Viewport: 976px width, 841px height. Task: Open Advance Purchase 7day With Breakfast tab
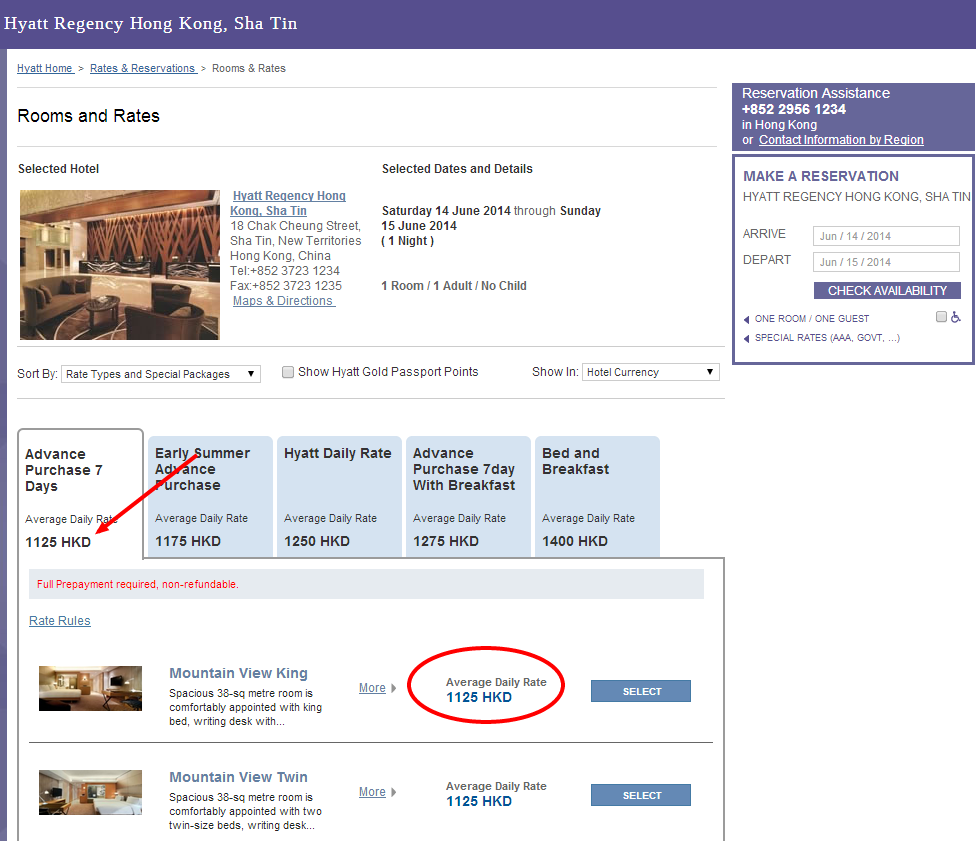[x=468, y=496]
